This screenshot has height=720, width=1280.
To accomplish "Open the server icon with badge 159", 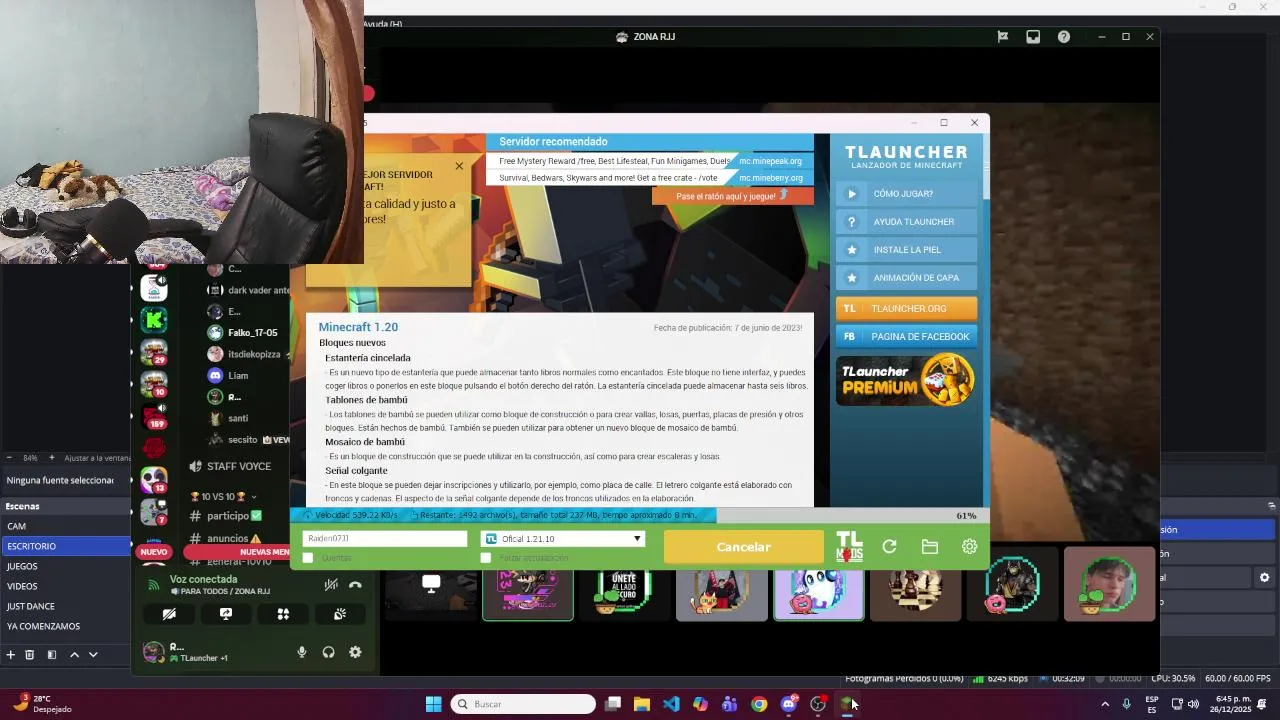I will [x=154, y=415].
